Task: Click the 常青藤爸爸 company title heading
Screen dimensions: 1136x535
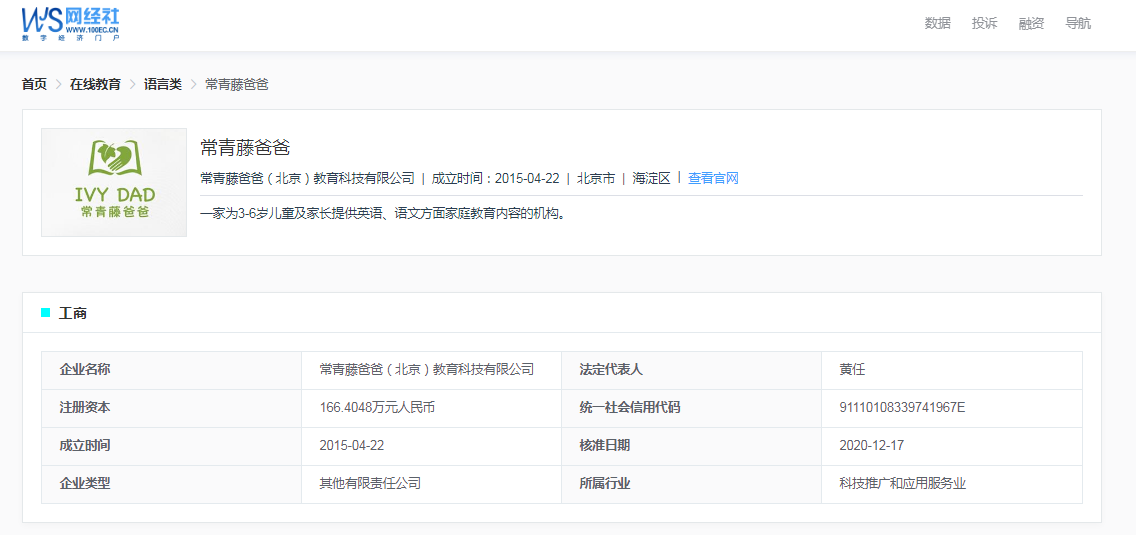Action: (x=245, y=148)
